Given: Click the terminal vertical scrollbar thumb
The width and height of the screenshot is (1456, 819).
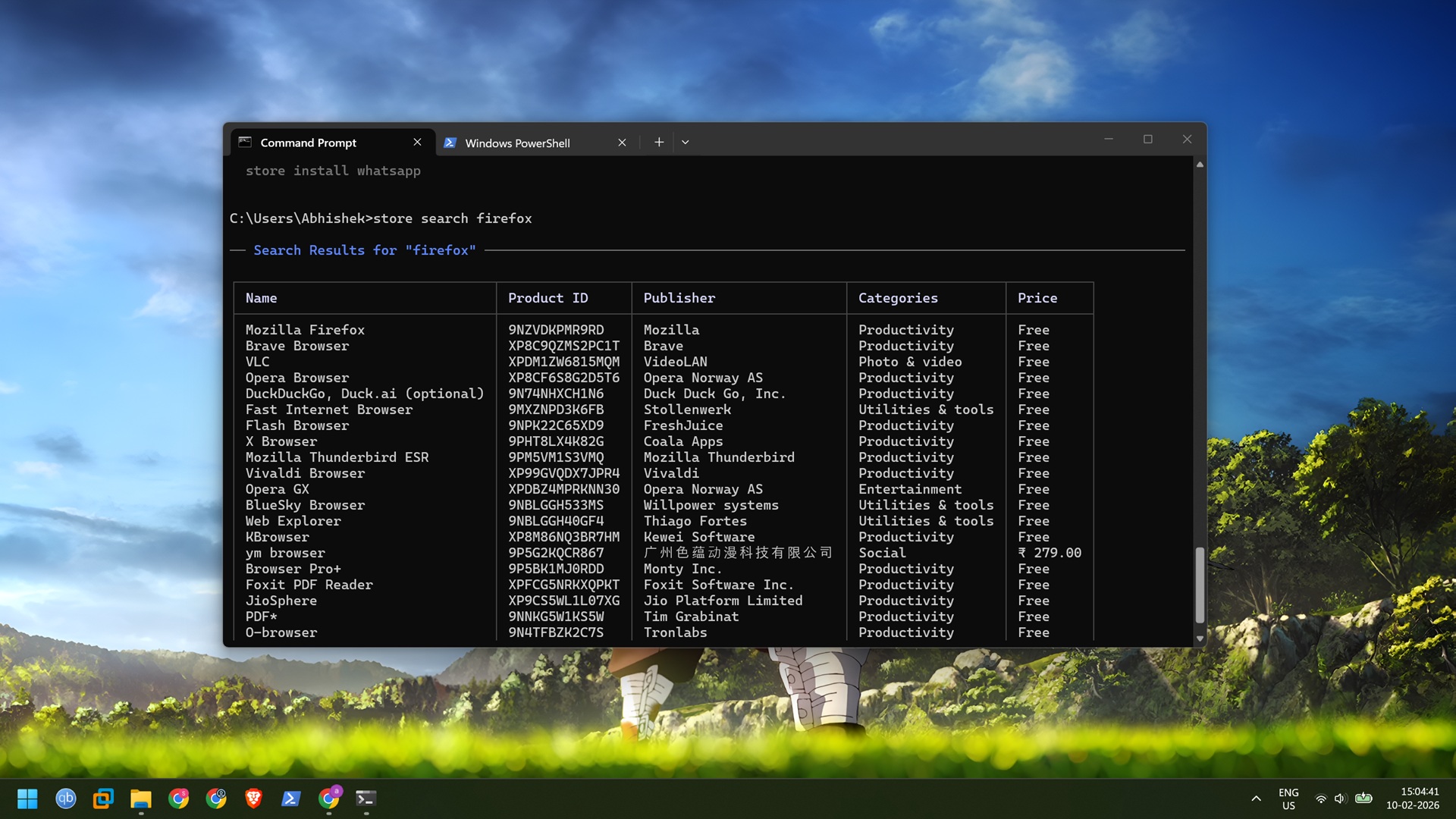Looking at the screenshot, I should click(x=1200, y=584).
